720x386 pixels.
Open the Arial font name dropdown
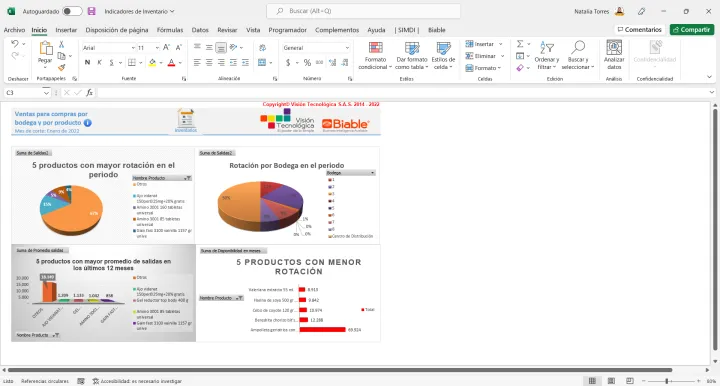point(133,48)
